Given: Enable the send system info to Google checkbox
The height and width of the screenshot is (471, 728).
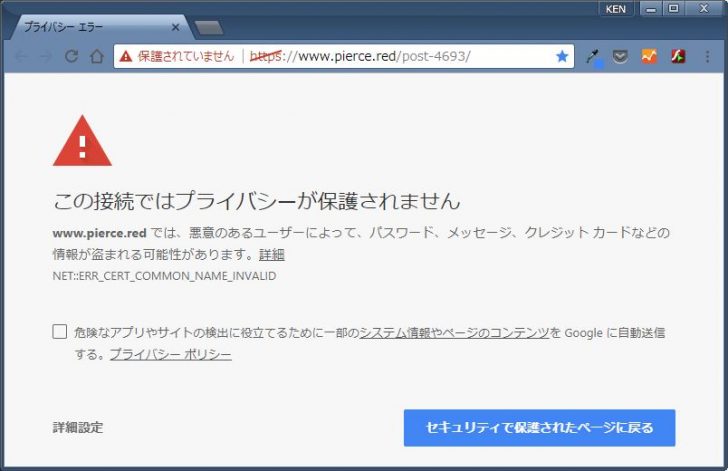Looking at the screenshot, I should [60, 332].
